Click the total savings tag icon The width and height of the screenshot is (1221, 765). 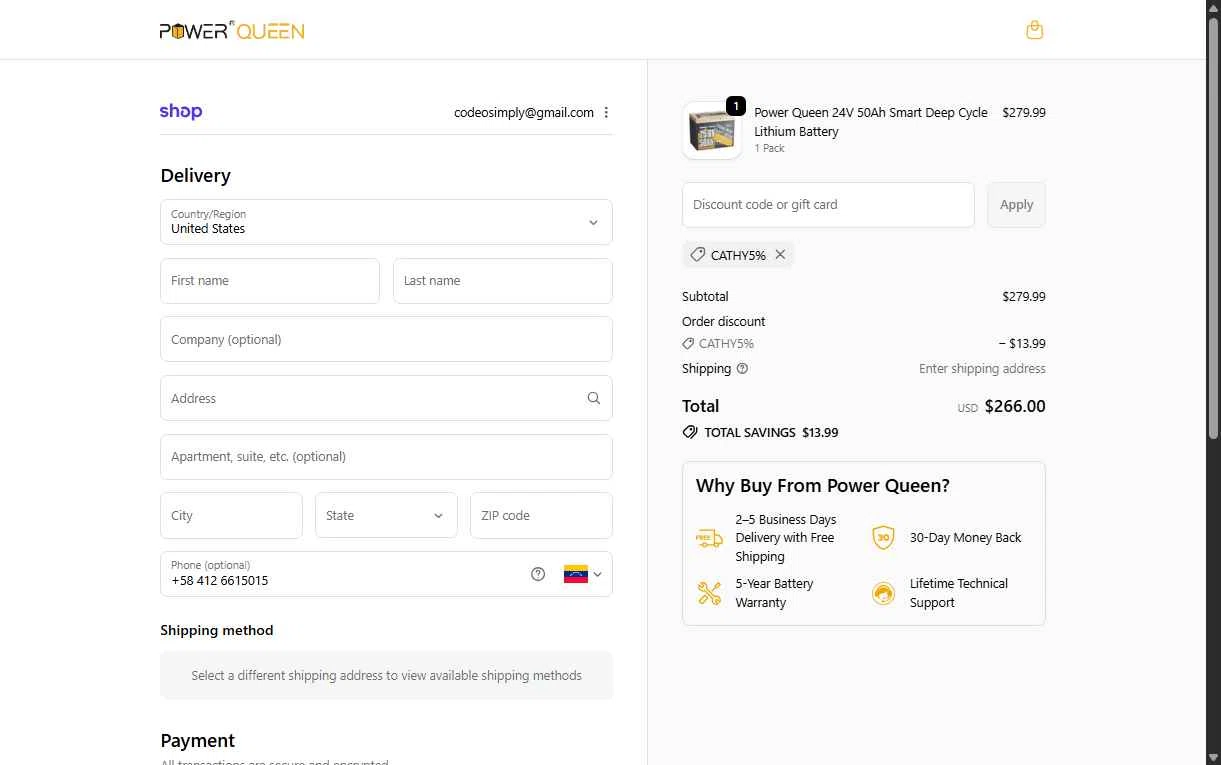(690, 433)
